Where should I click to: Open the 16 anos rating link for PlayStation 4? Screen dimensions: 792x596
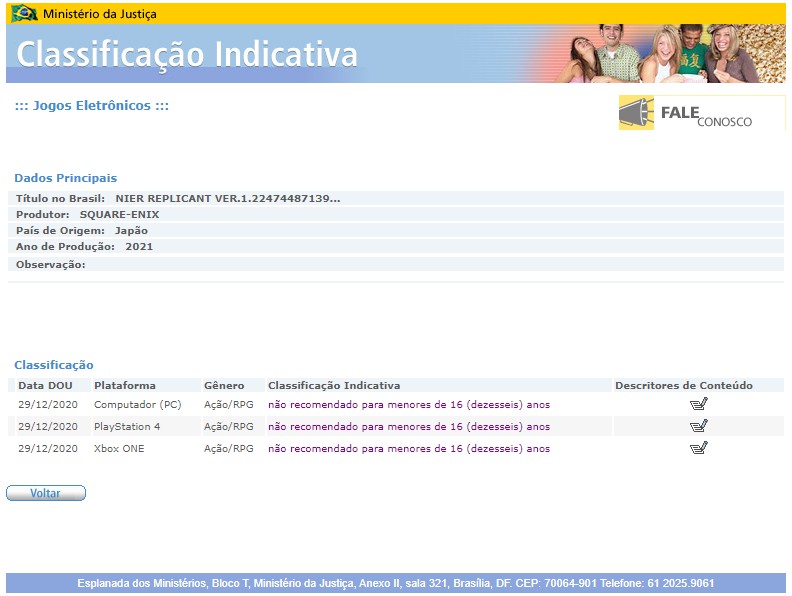pyautogui.click(x=409, y=427)
